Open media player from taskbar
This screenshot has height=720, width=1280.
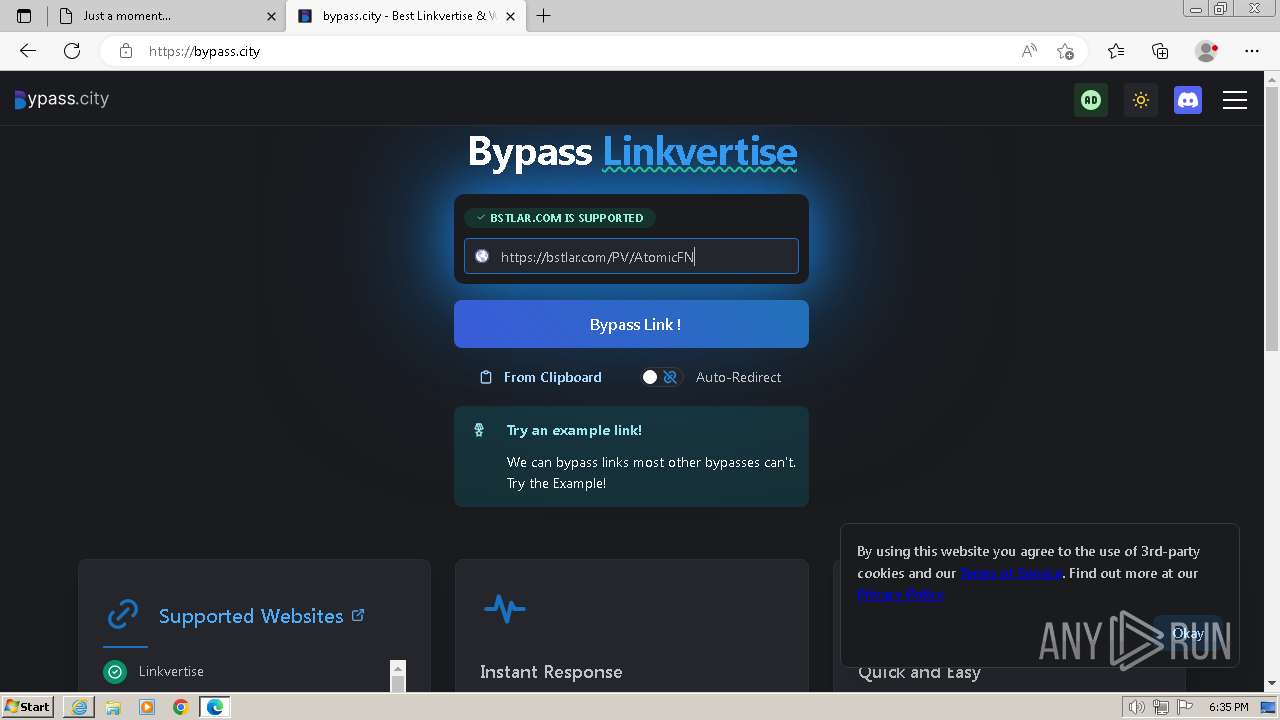coord(147,706)
